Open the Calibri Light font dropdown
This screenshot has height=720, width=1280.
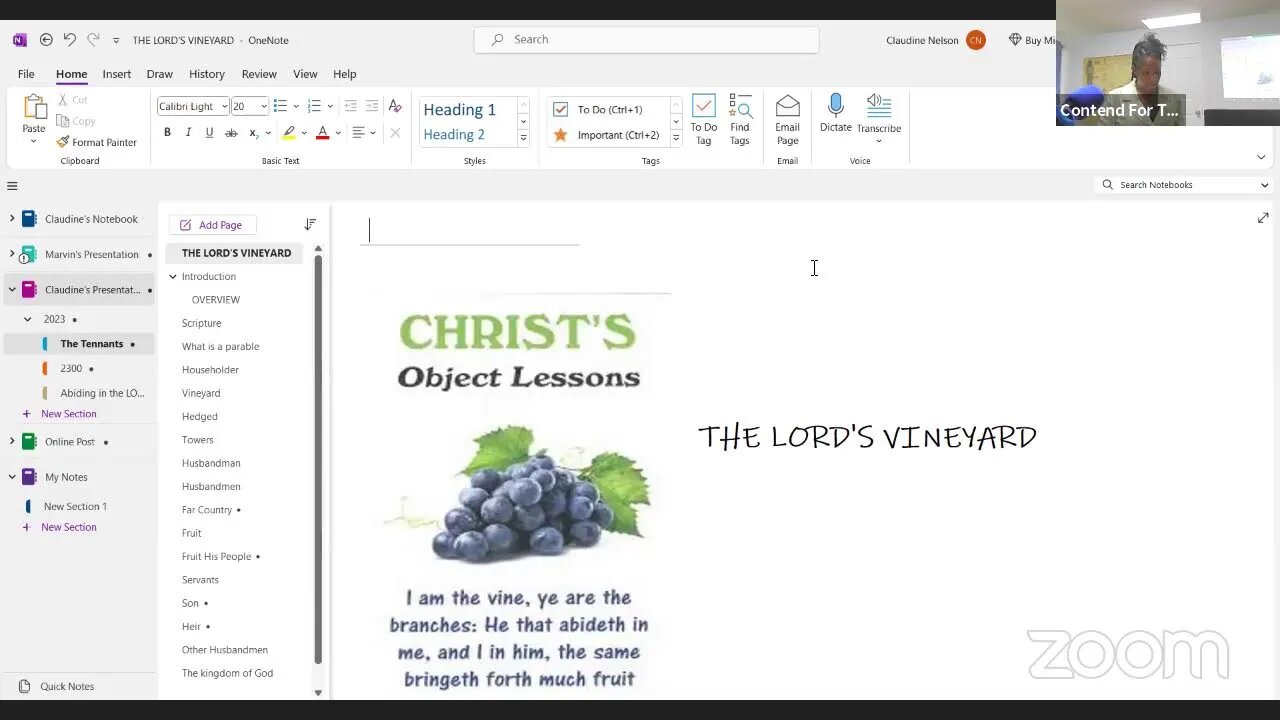click(x=224, y=106)
